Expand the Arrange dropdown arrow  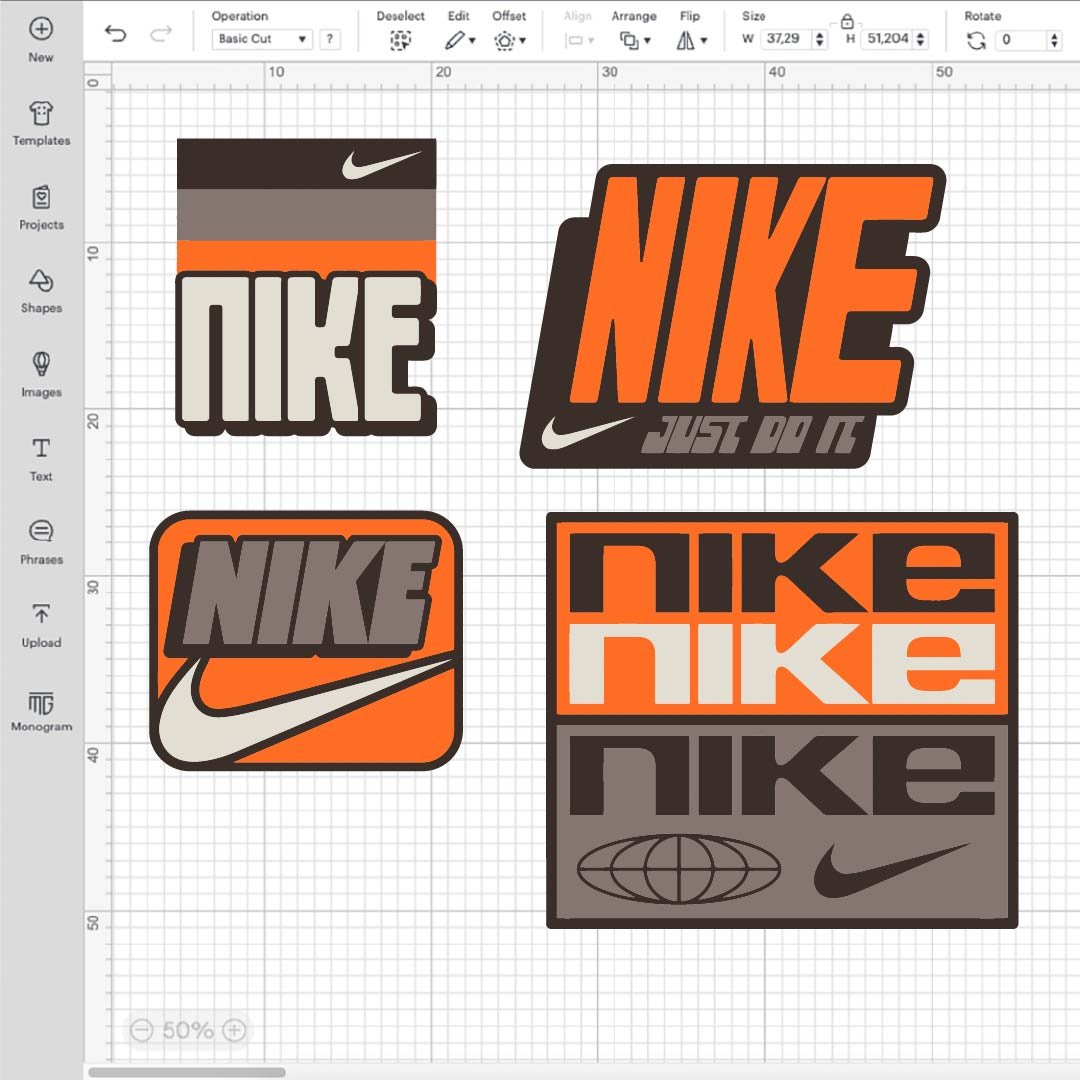647,41
